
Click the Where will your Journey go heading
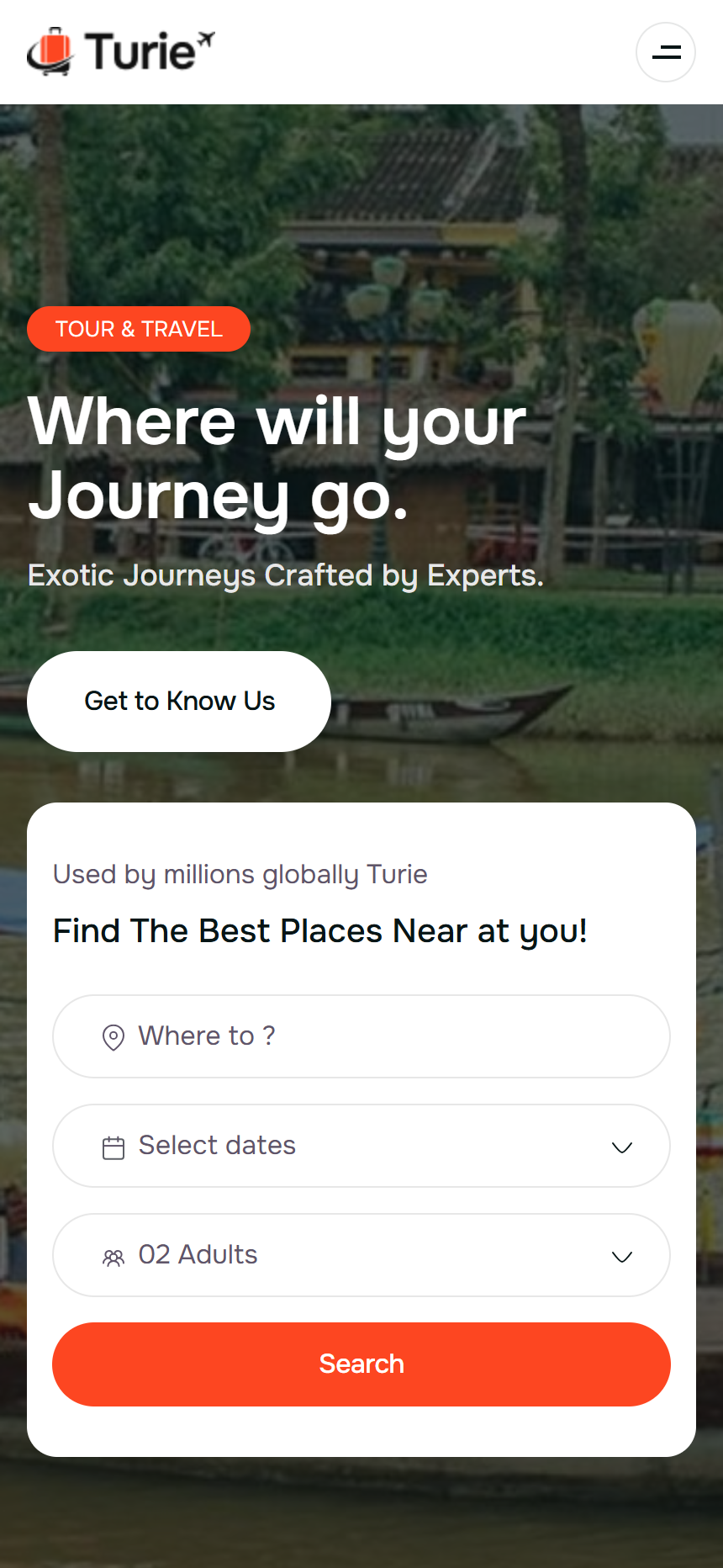pyautogui.click(x=277, y=458)
